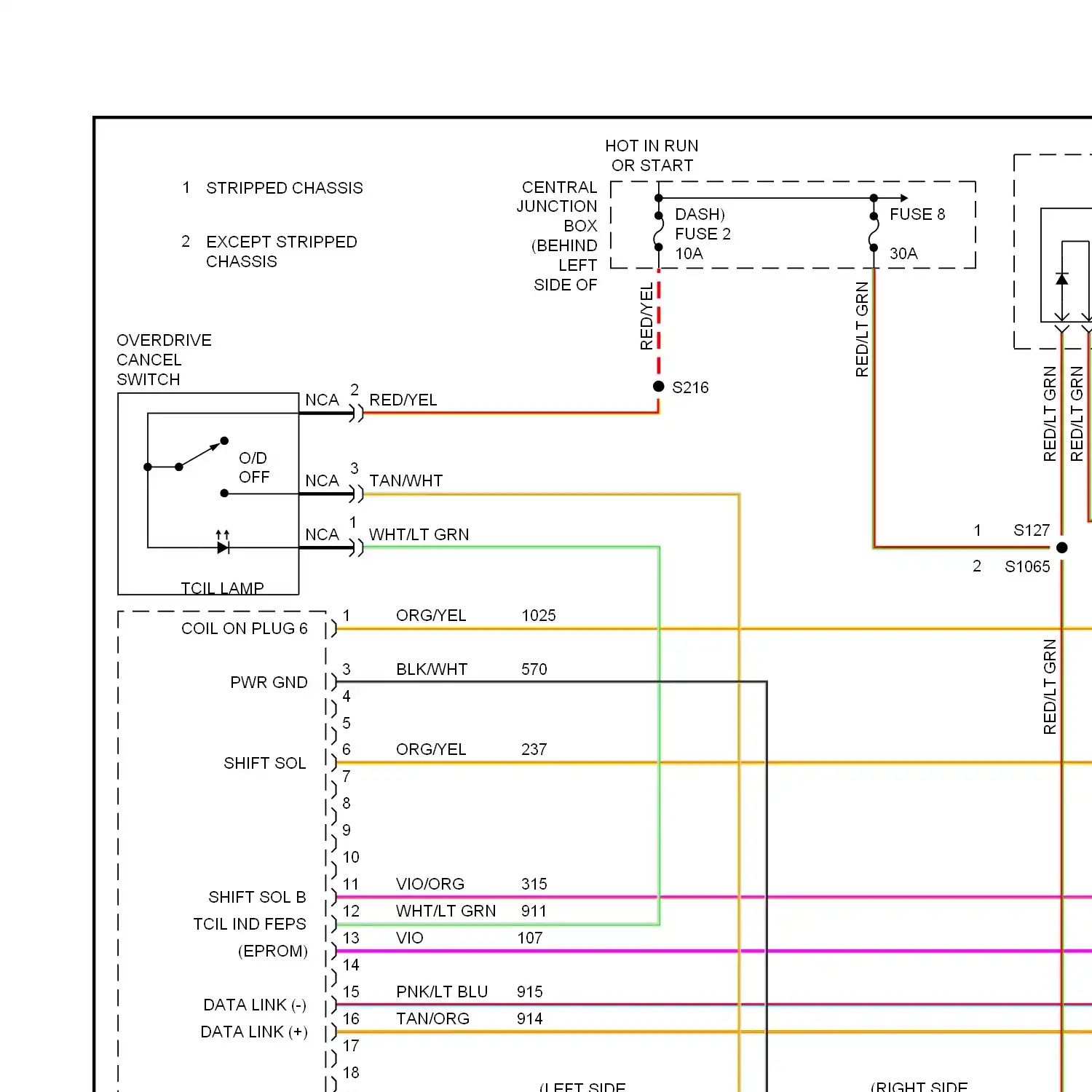Viewport: 1092px width, 1092px height.
Task: Click circuit number 911
Action: [x=534, y=911]
